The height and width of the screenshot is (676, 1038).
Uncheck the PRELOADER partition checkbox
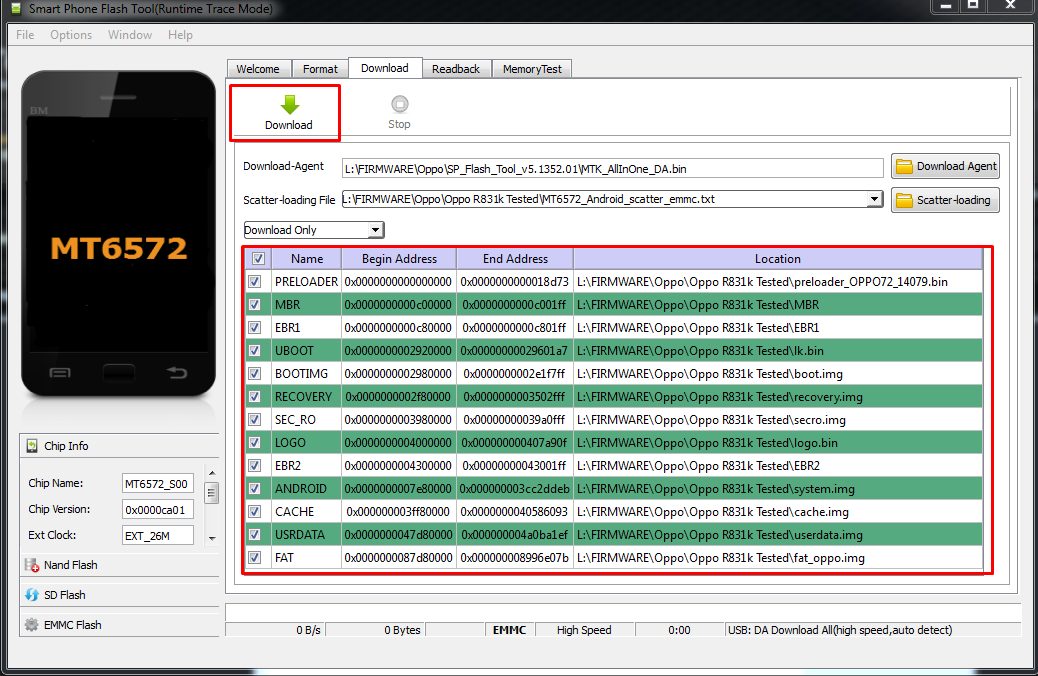[x=254, y=282]
